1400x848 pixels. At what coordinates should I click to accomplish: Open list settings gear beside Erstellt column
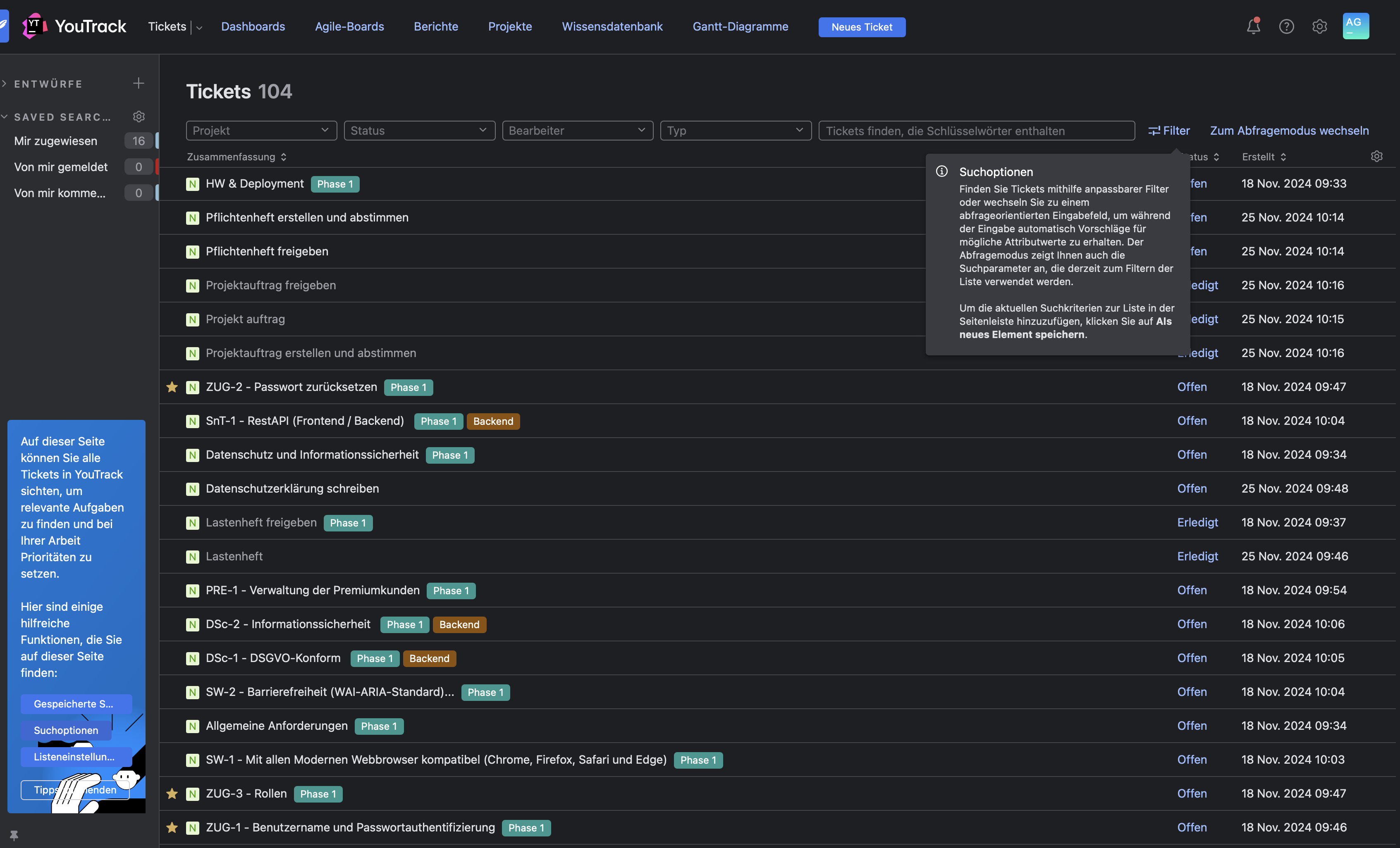1376,156
